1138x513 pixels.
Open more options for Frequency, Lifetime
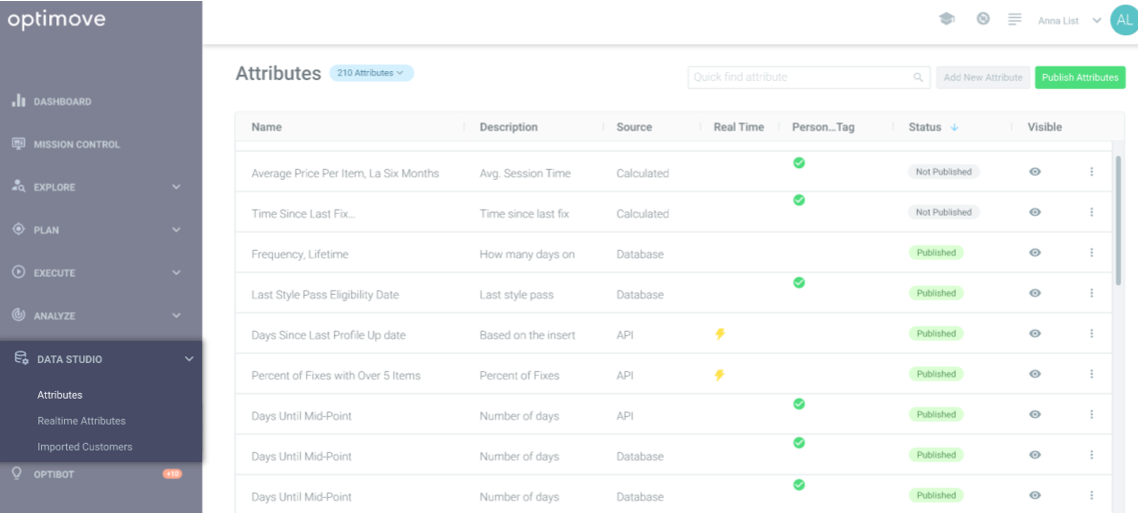[1091, 253]
